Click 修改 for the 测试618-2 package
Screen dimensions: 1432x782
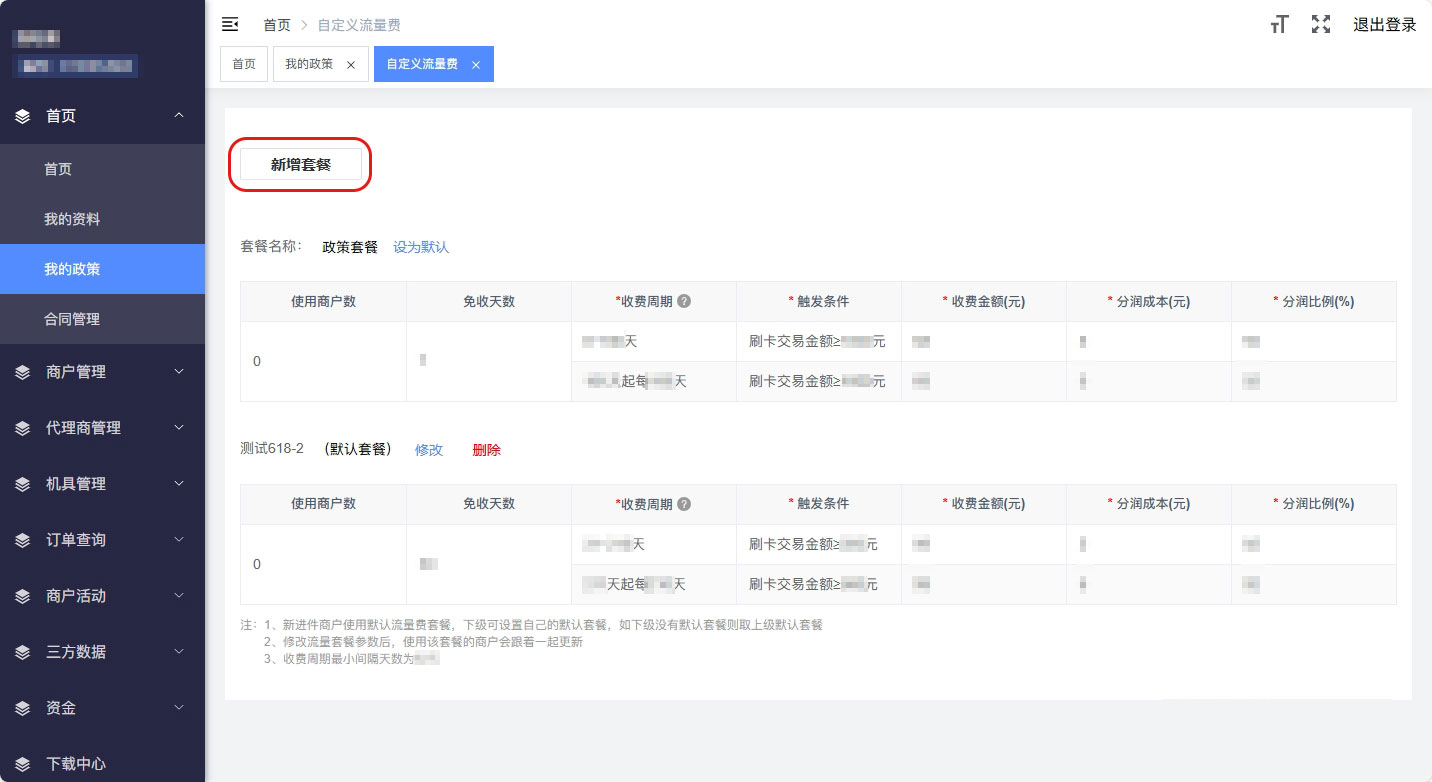coord(429,450)
